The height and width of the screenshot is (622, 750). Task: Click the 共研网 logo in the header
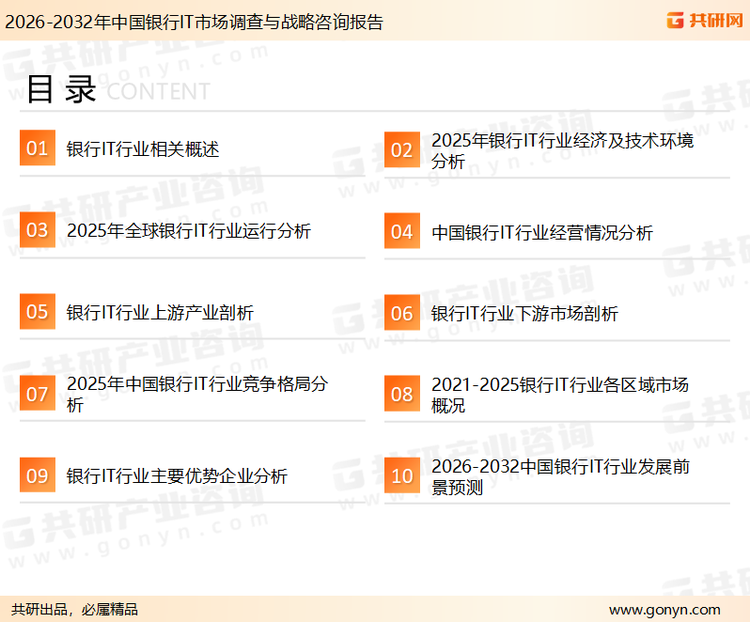(705, 21)
